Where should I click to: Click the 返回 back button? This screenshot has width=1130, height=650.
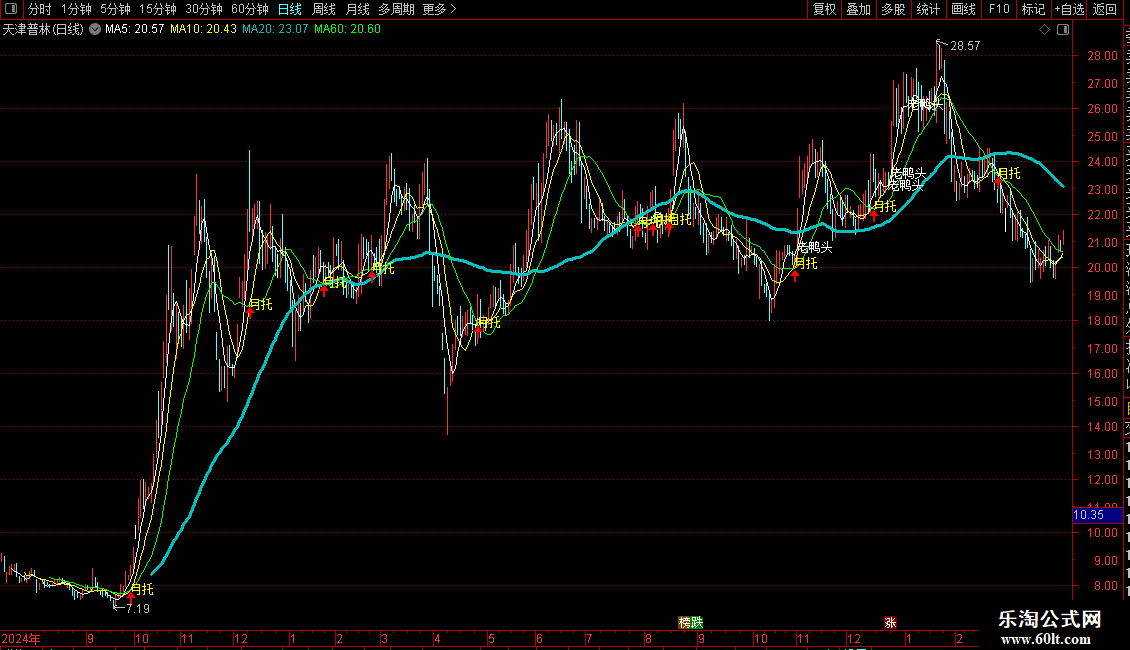(1104, 9)
